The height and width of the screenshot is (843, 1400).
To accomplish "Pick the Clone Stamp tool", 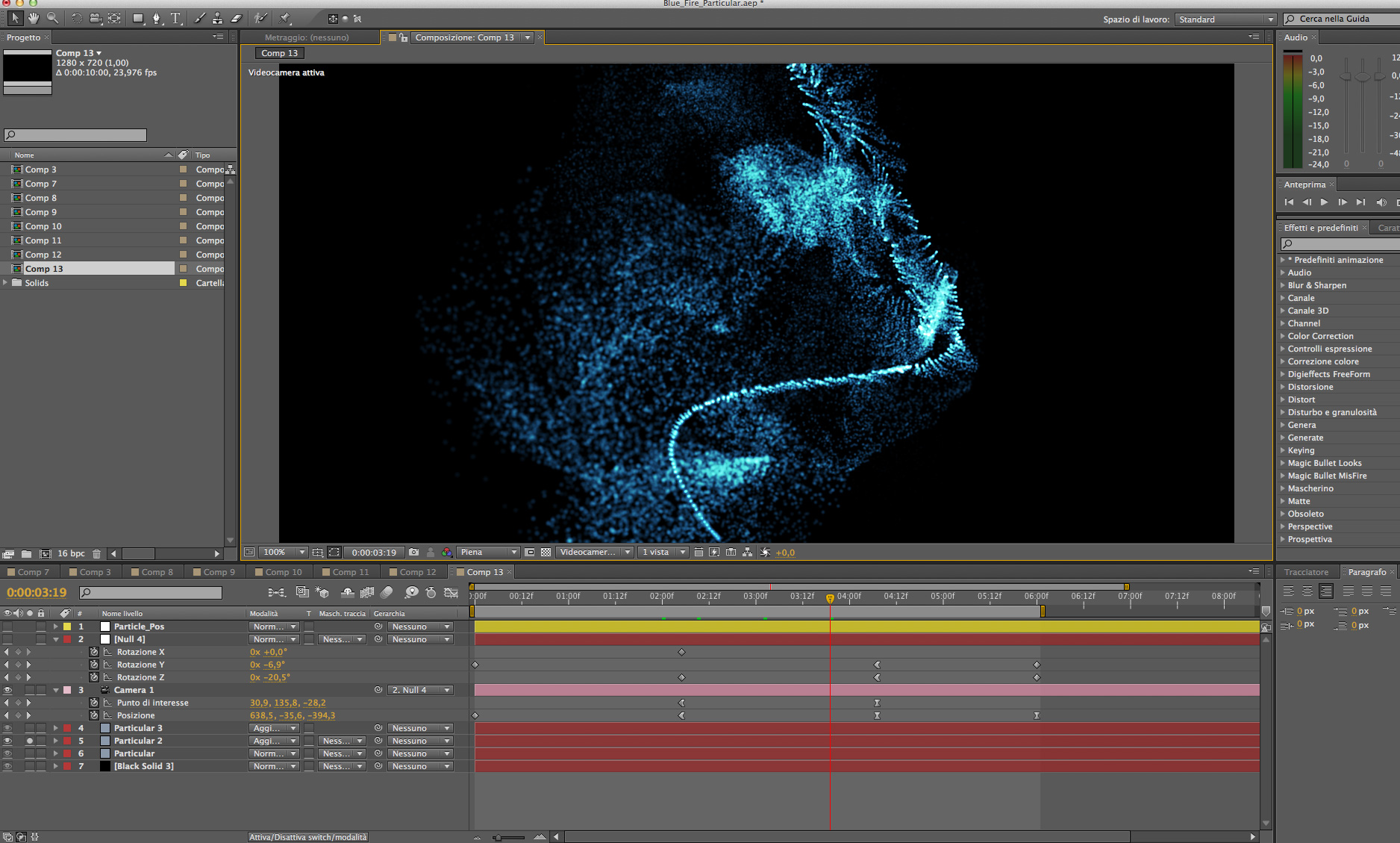I will (217, 18).
